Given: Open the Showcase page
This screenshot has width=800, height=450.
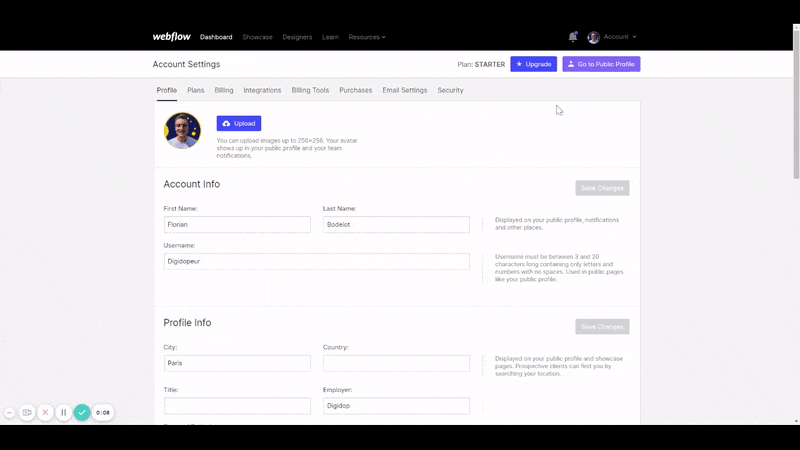Looking at the screenshot, I should pyautogui.click(x=257, y=37).
